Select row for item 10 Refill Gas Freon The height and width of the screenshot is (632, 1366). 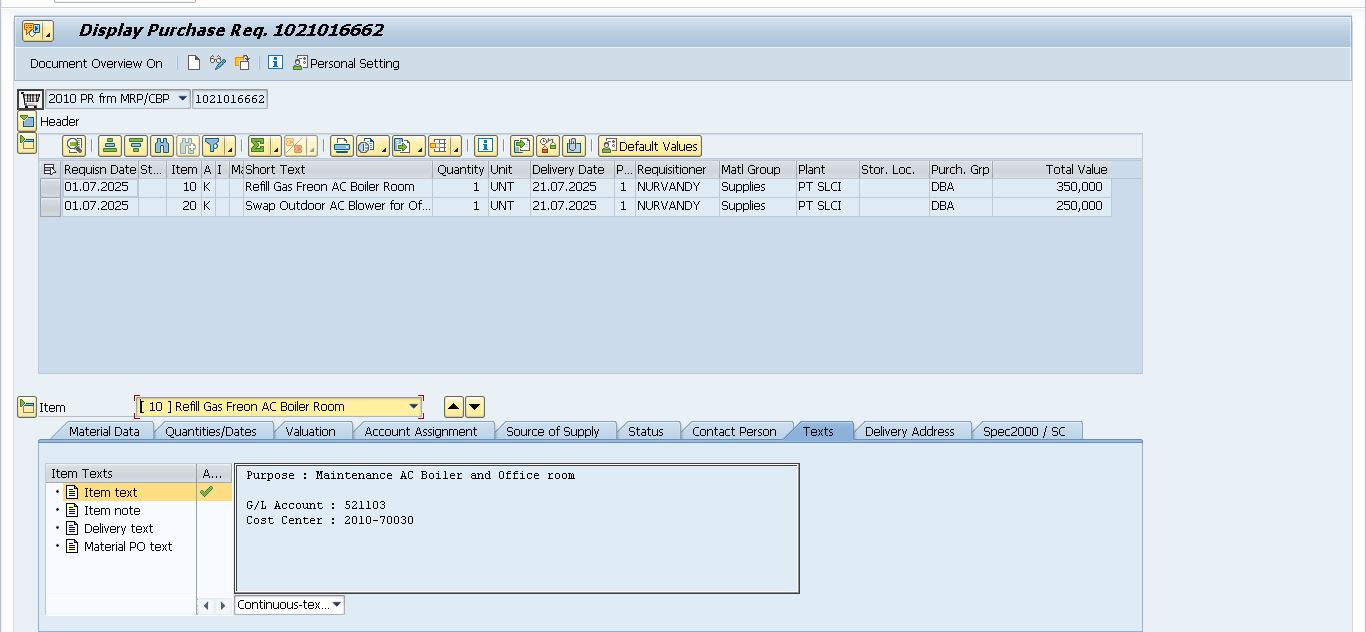coord(50,187)
